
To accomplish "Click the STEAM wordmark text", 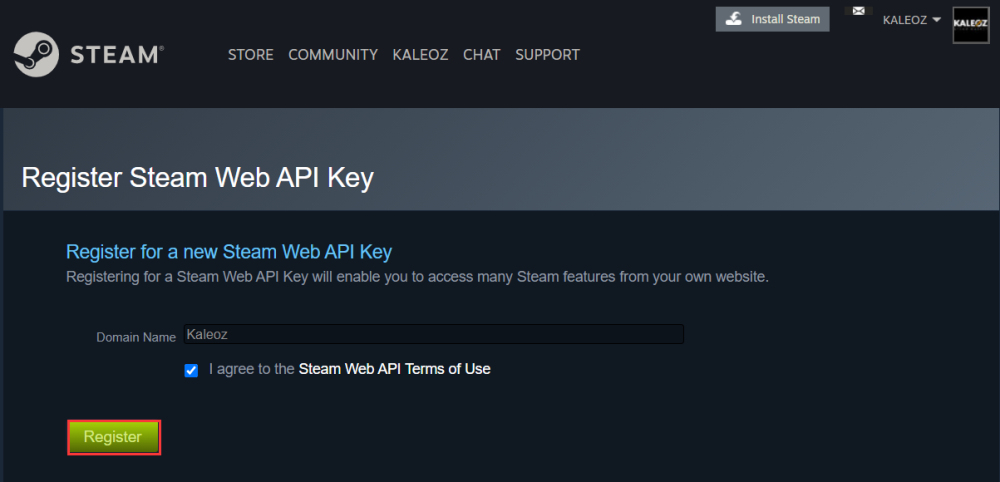I will click(x=116, y=55).
